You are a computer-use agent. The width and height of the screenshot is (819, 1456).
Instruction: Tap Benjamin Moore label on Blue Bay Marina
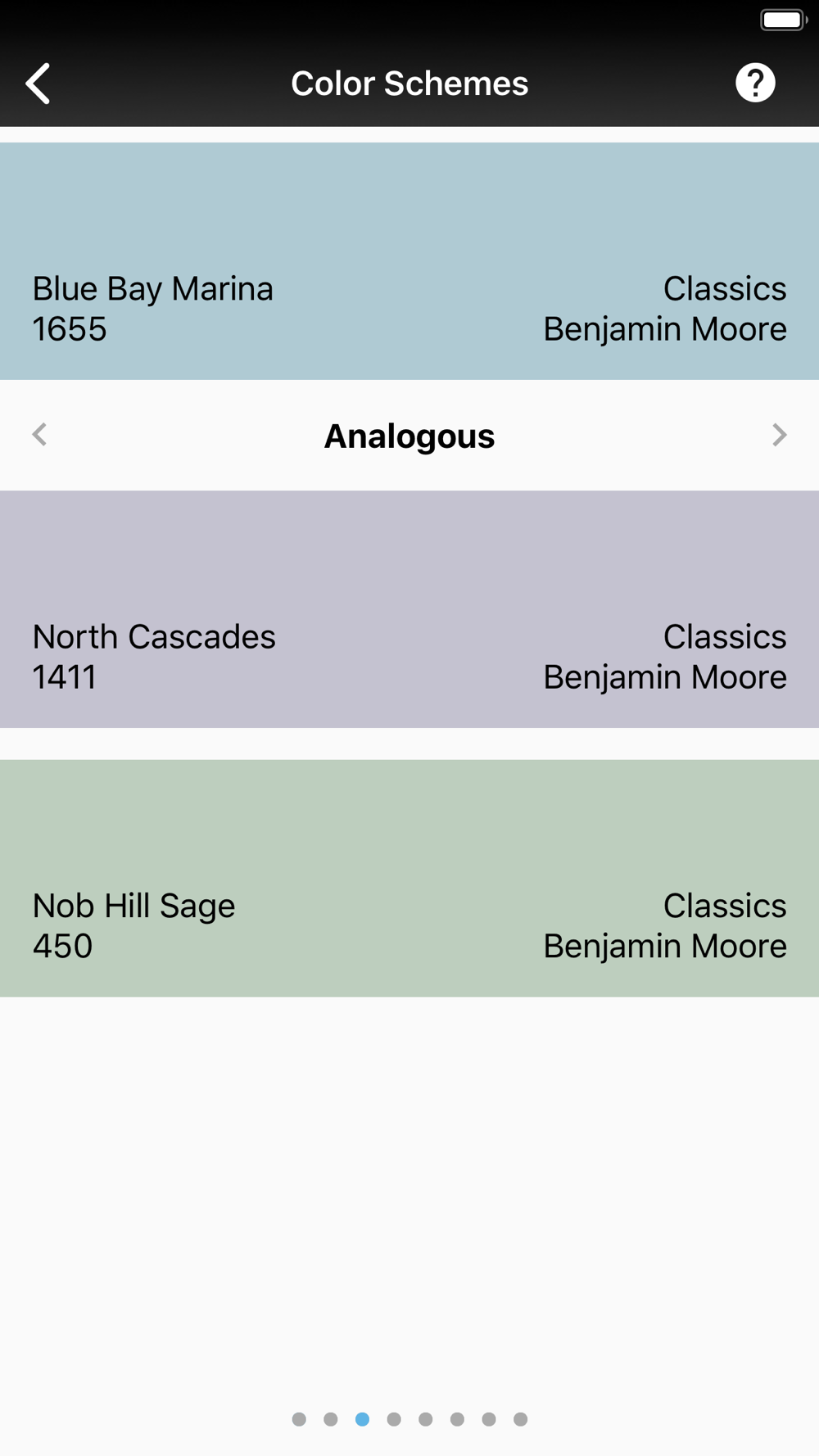pyautogui.click(x=665, y=329)
